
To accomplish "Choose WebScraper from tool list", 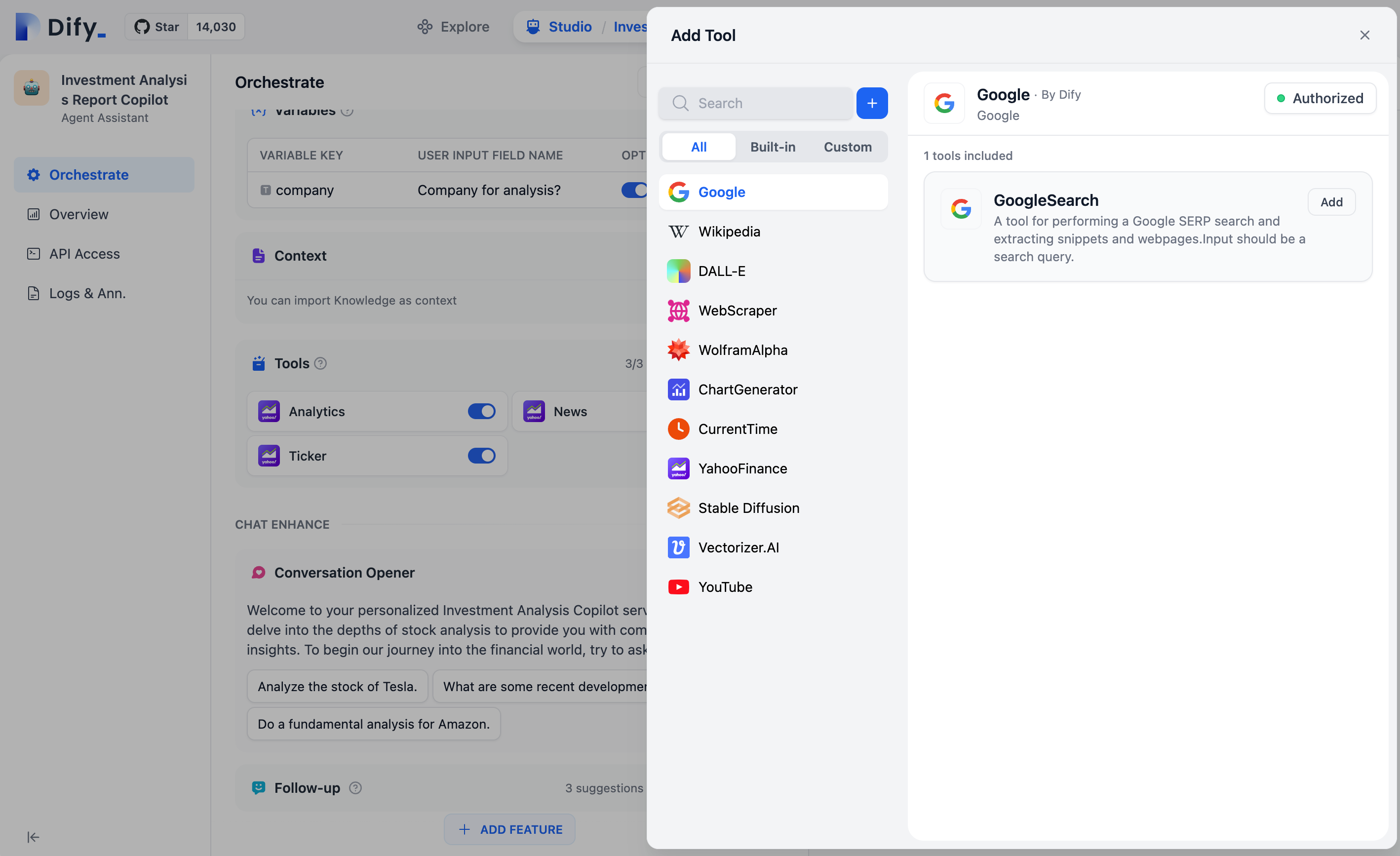I will (737, 311).
